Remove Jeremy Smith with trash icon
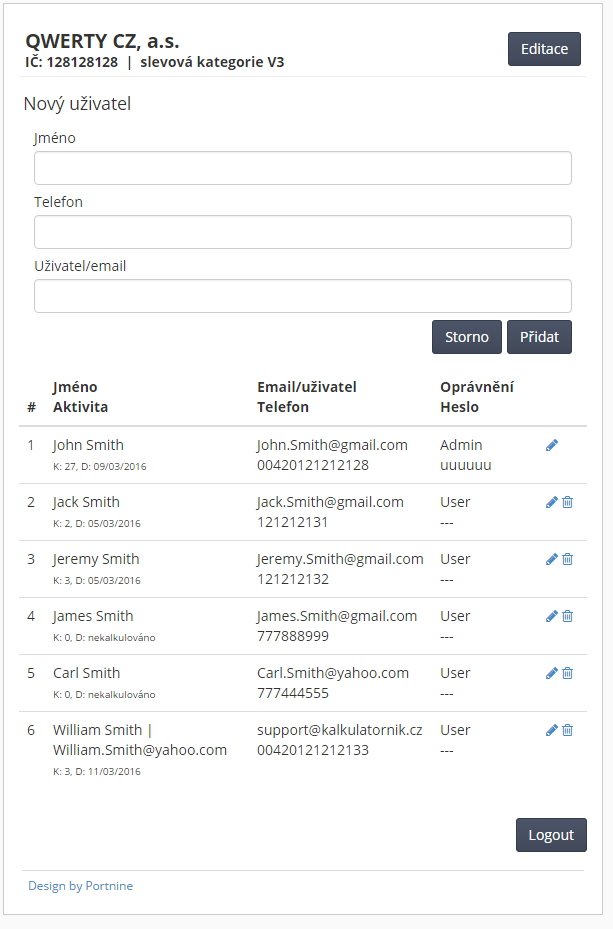This screenshot has height=929, width=613. [x=567, y=559]
